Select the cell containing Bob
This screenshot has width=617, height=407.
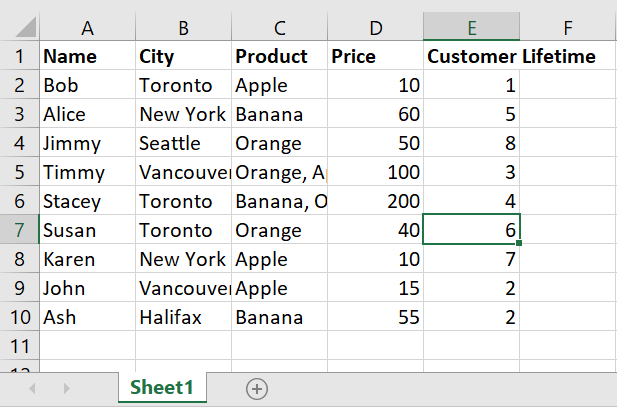[x=86, y=85]
